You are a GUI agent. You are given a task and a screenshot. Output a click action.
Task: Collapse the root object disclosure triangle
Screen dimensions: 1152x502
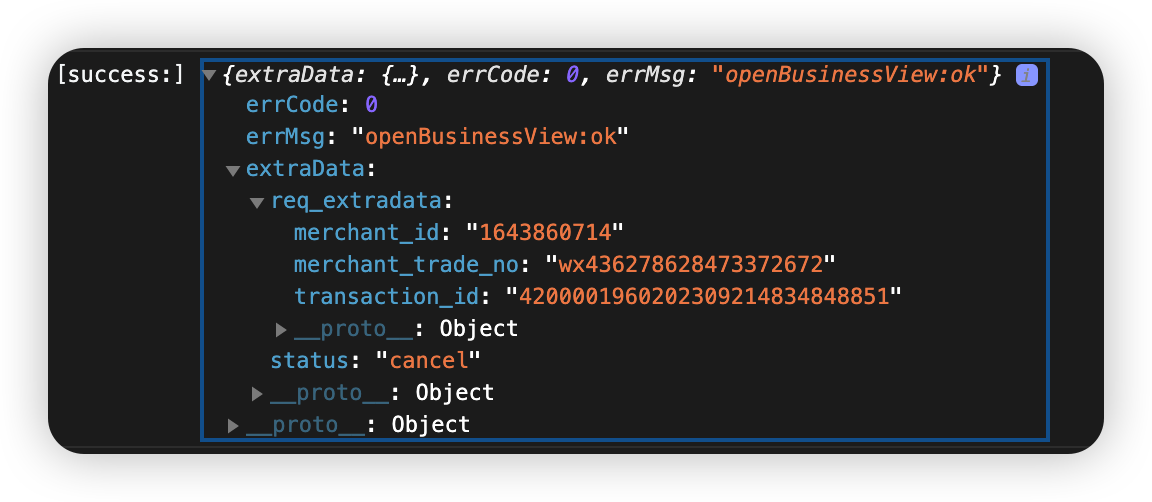209,75
